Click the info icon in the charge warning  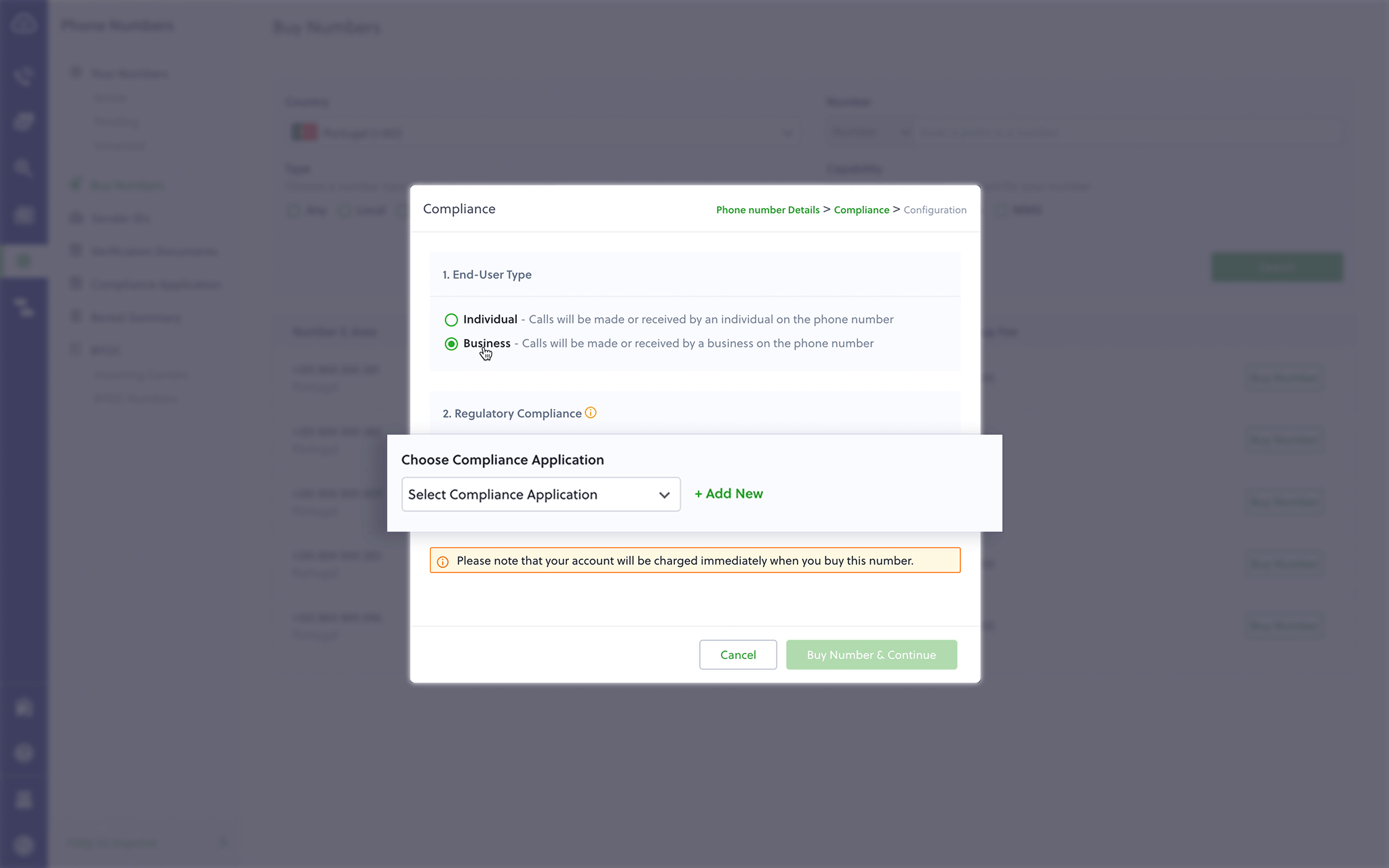click(x=443, y=561)
